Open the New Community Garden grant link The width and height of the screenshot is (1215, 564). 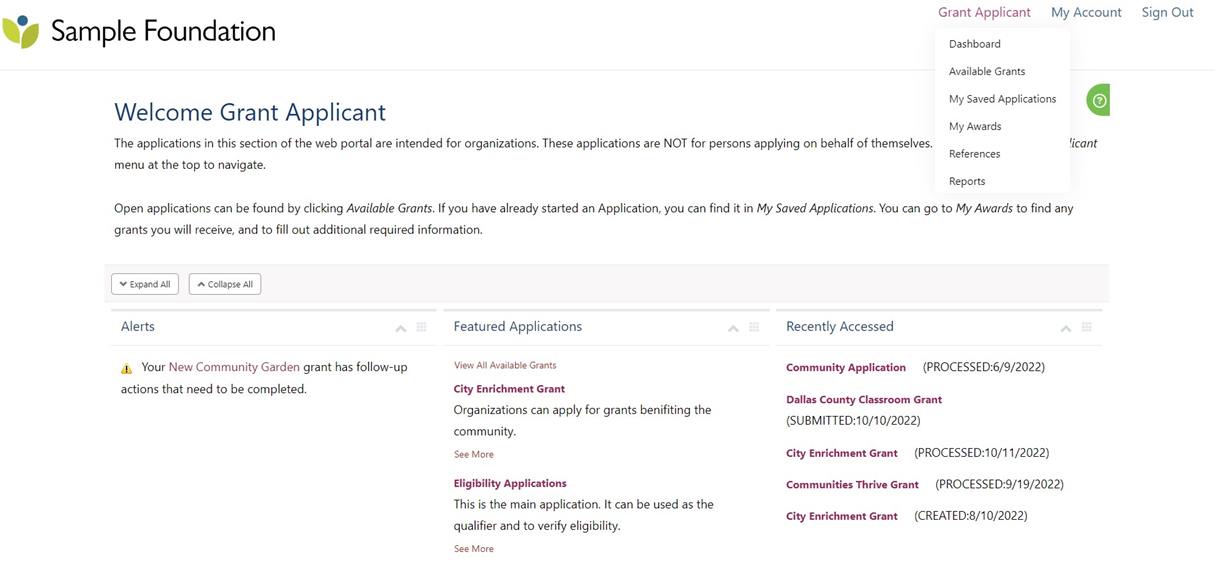234,367
